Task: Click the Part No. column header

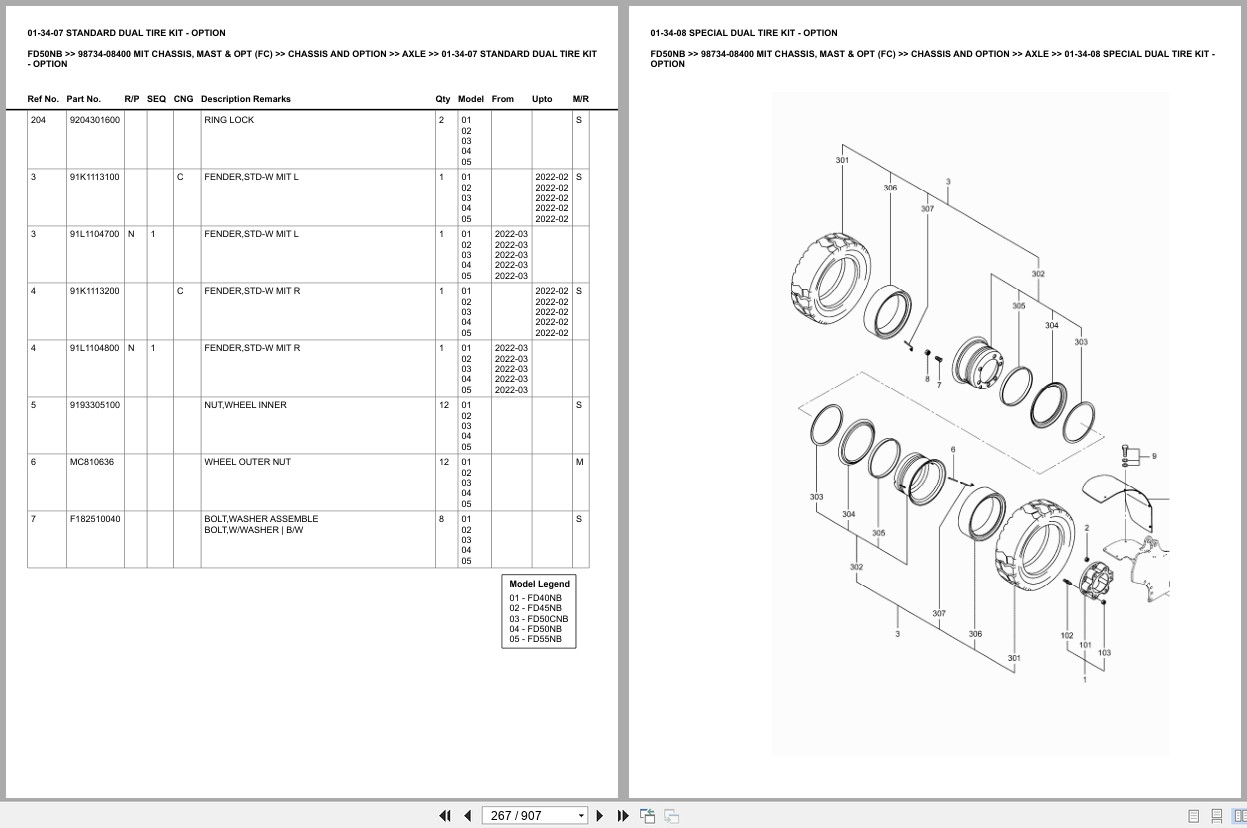Action: (x=84, y=99)
